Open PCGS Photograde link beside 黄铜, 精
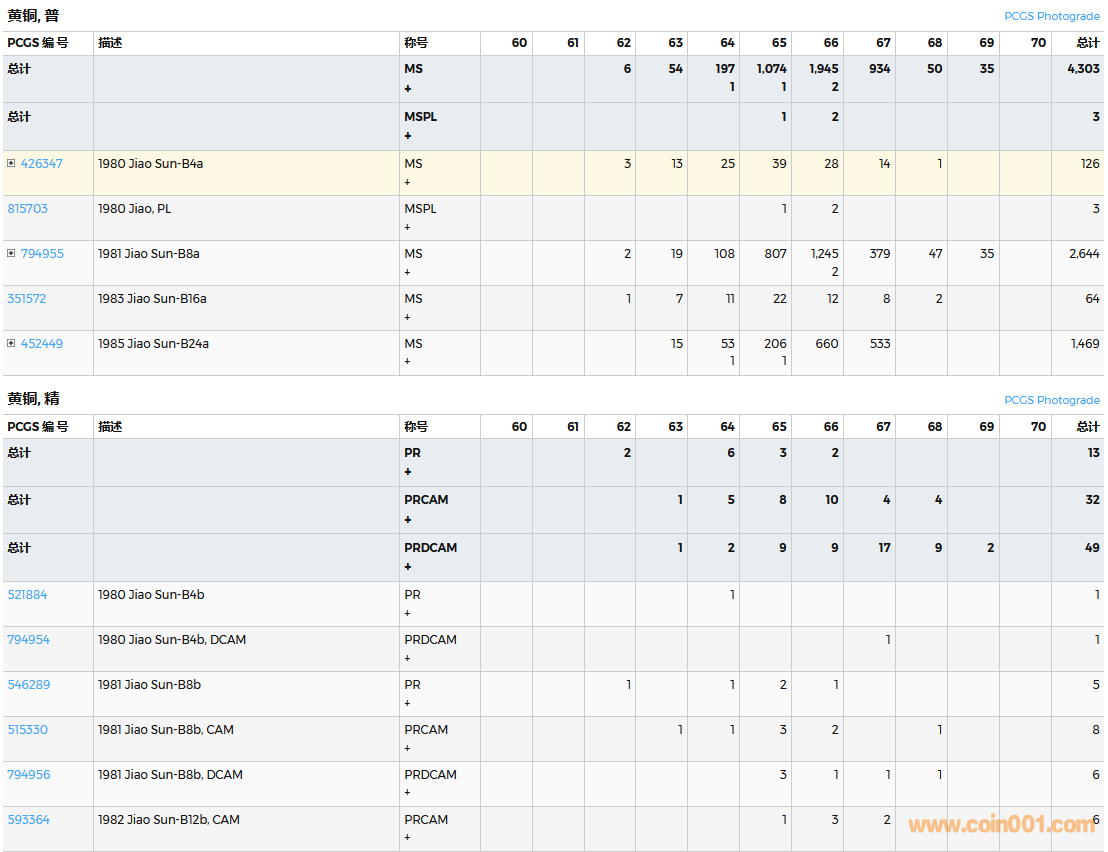Screen dimensions: 1108x852 point(1051,400)
